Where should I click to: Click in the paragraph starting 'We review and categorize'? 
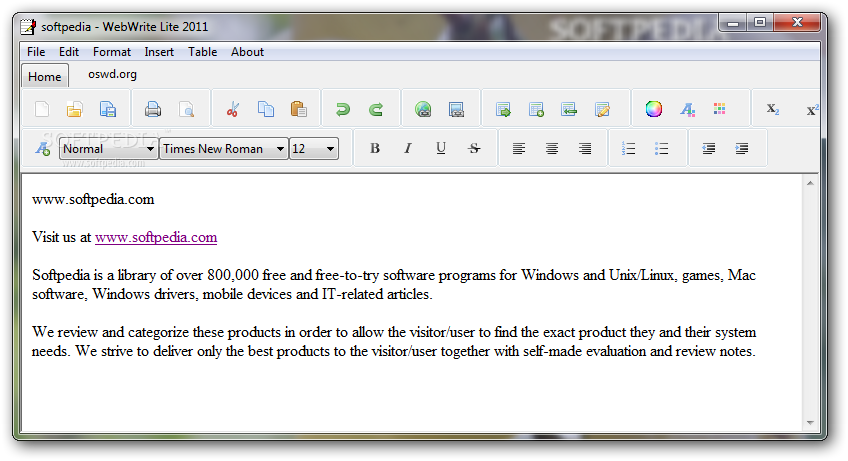(x=394, y=341)
